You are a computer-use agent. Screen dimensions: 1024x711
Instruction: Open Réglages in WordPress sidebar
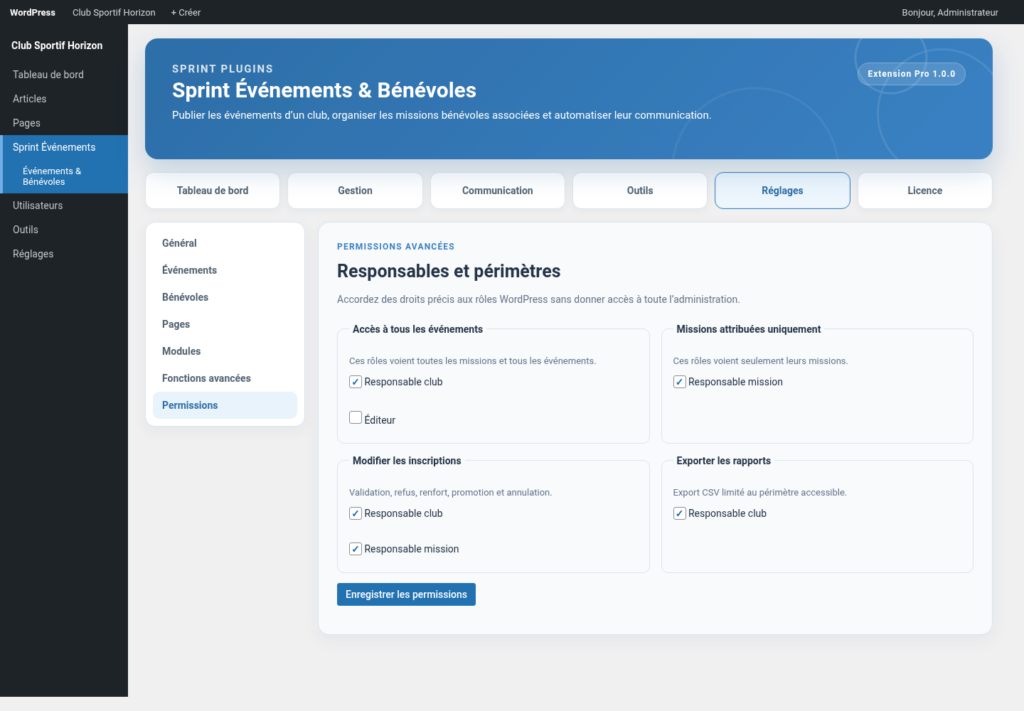click(x=64, y=253)
